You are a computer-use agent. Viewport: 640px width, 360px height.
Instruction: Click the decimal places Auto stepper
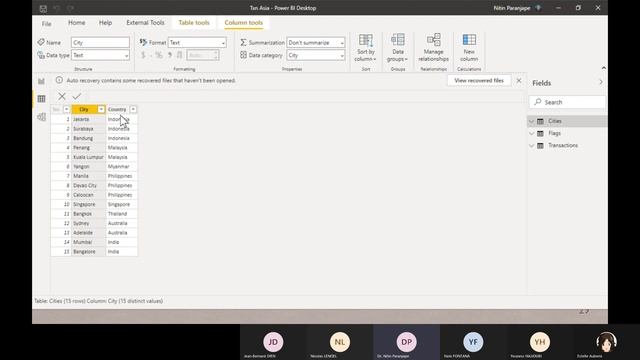pyautogui.click(x=203, y=55)
